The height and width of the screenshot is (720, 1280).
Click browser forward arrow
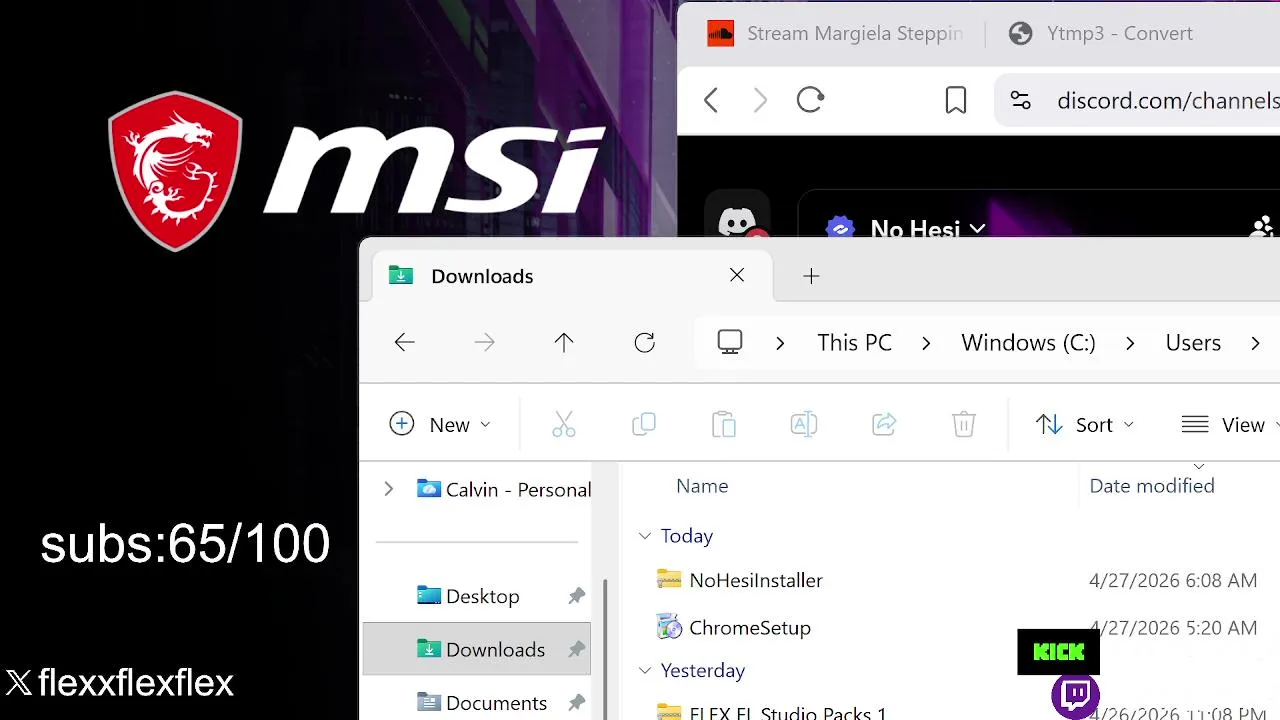[760, 100]
